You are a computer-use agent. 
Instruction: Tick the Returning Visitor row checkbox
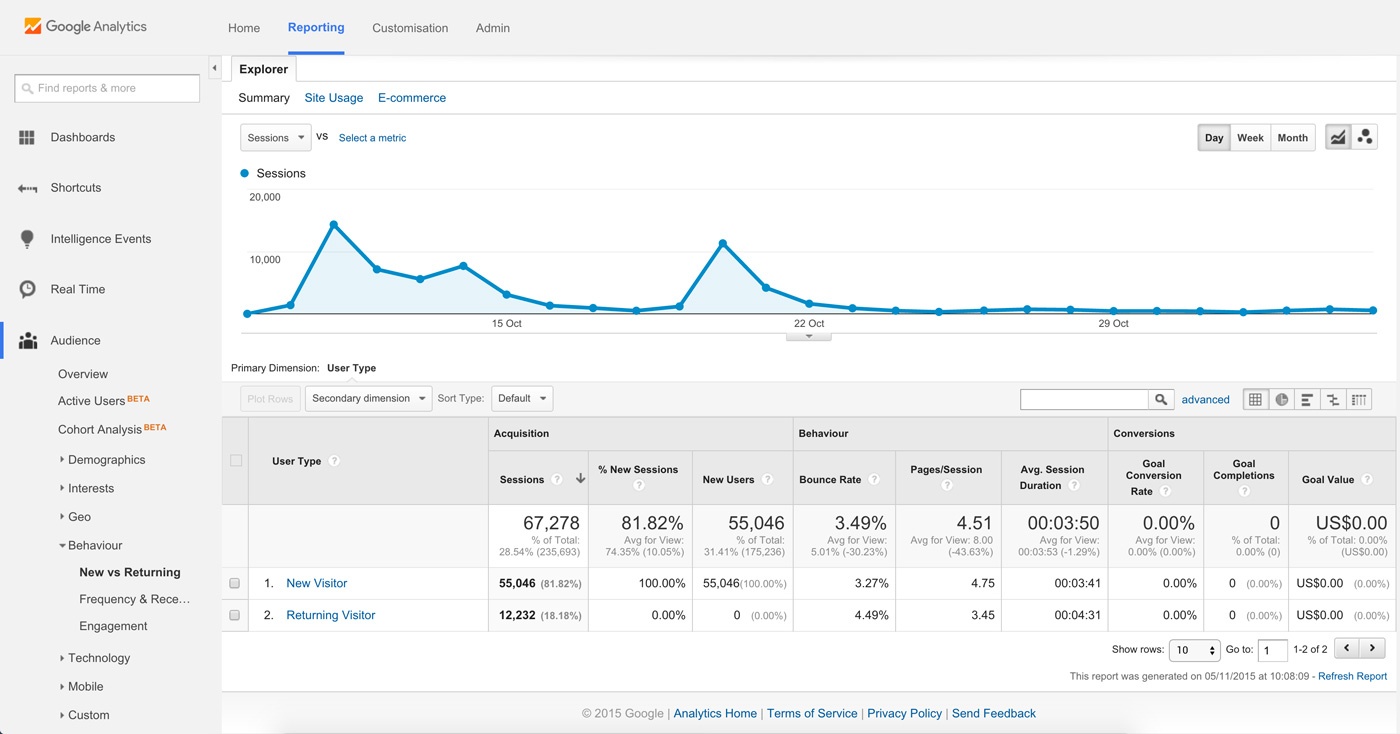235,616
